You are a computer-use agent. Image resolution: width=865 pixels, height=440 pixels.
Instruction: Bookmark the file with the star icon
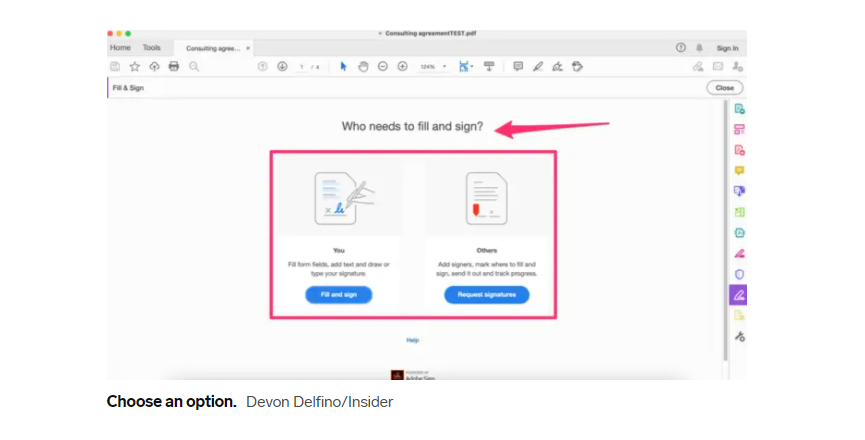tap(135, 67)
